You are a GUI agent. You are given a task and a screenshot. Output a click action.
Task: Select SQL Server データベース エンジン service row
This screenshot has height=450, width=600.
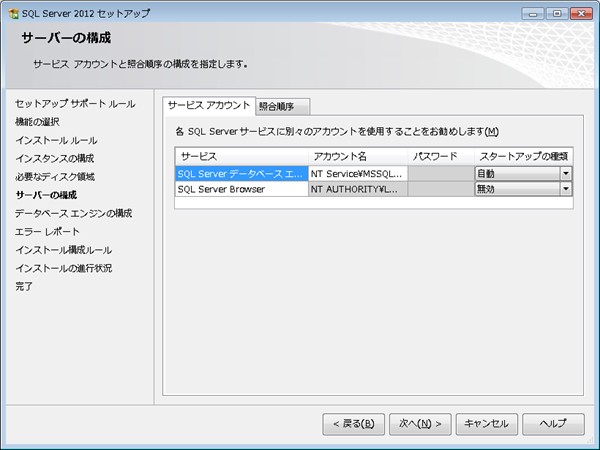[x=242, y=174]
